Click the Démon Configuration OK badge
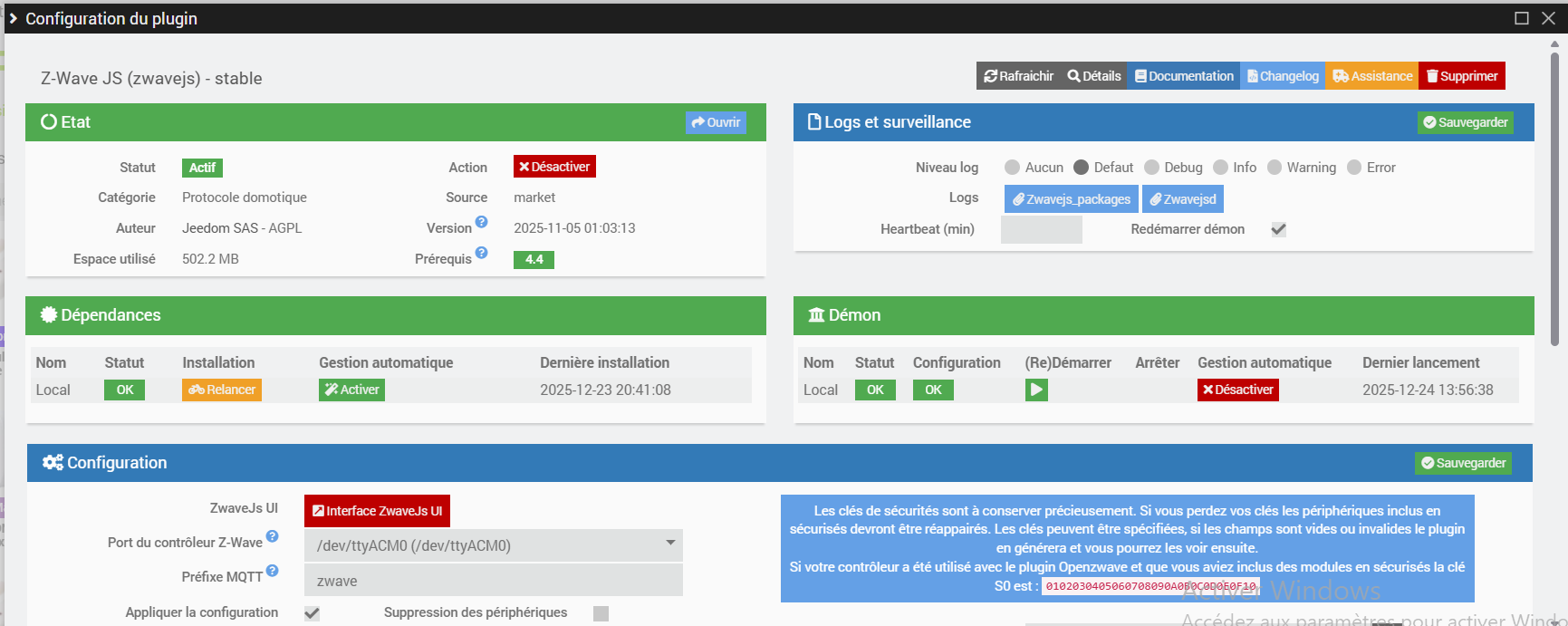 (933, 390)
